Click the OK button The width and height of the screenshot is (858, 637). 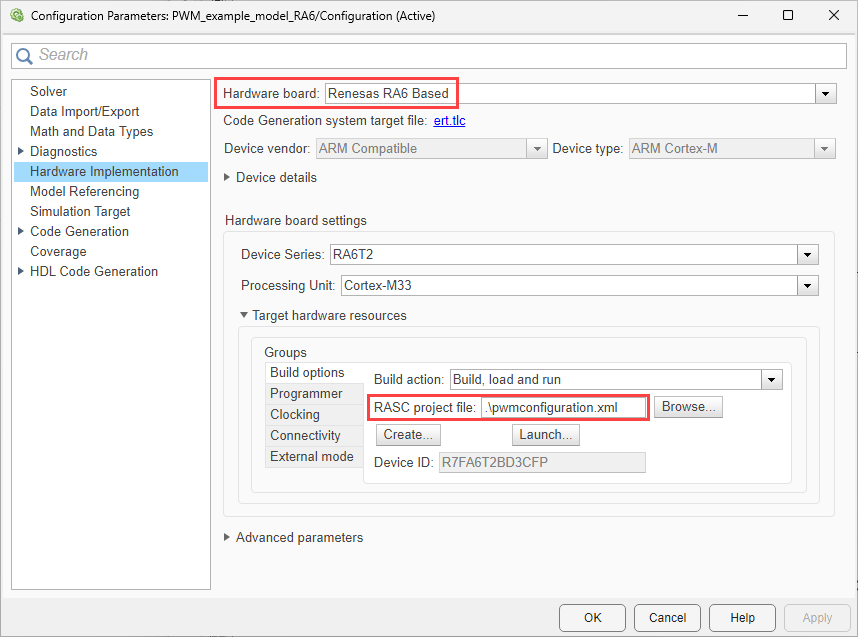pos(592,618)
